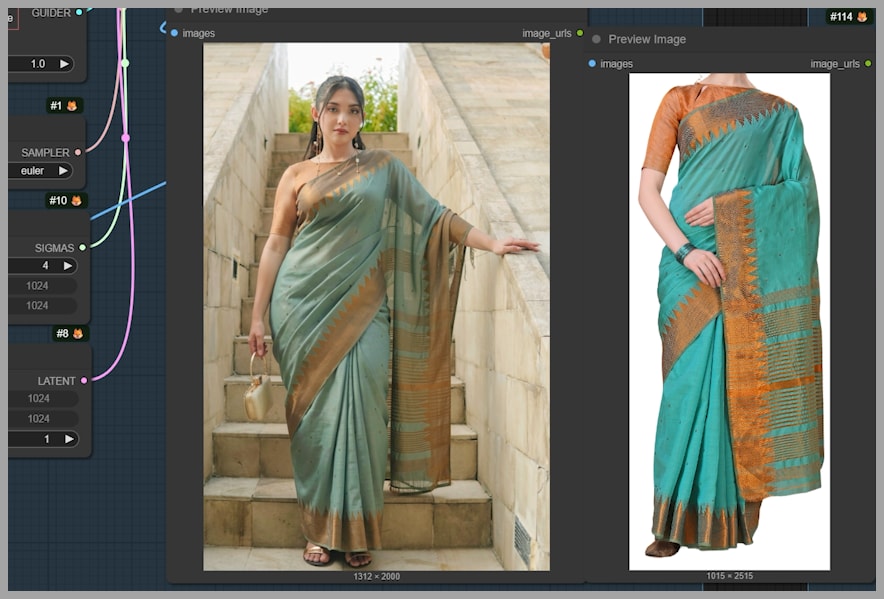Click the image_urls output label on the left preview node
The image size is (884, 599).
tap(546, 33)
